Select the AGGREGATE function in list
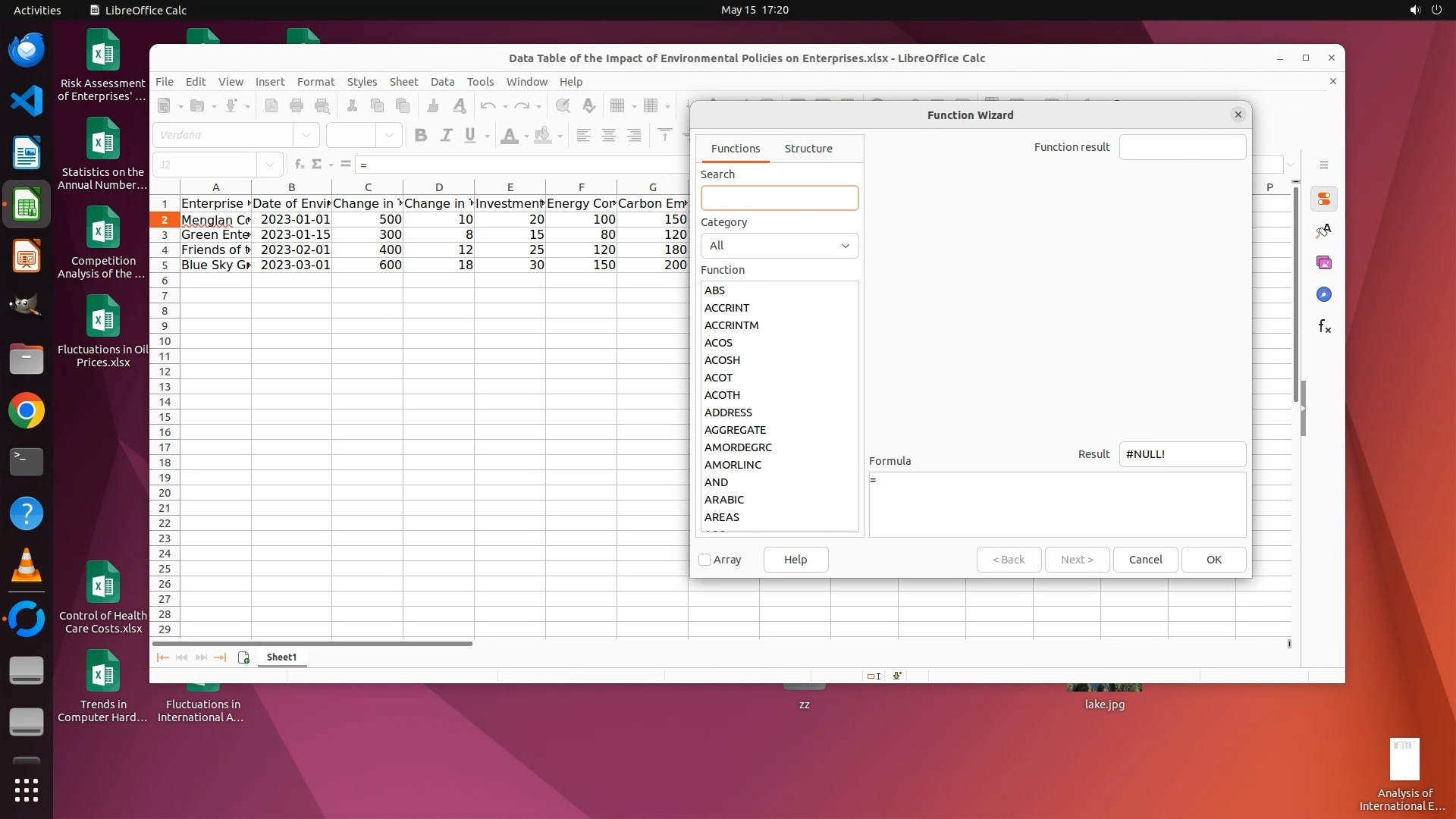1456x819 pixels. tap(735, 430)
